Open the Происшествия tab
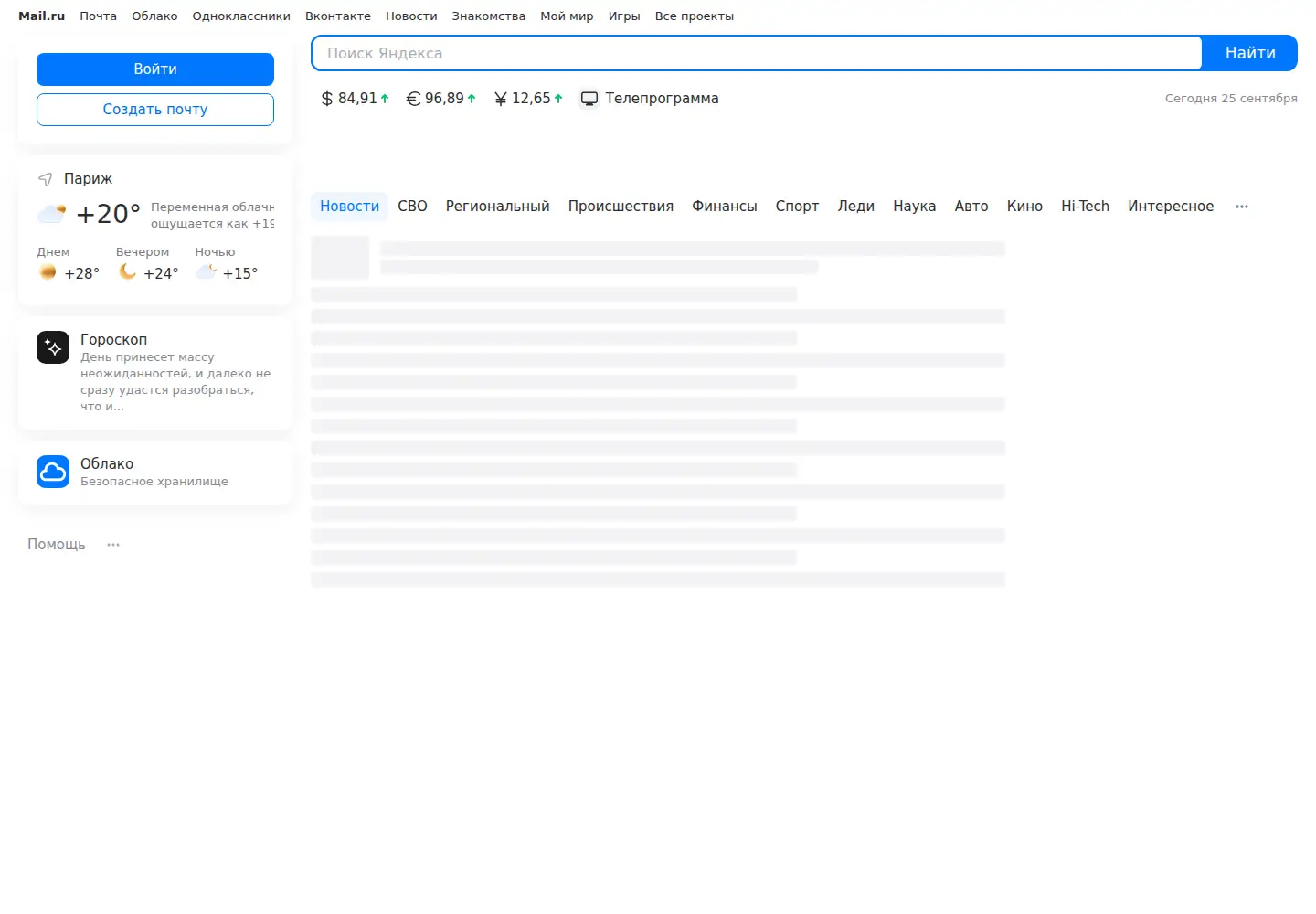This screenshot has height=914, width=1316. [621, 207]
